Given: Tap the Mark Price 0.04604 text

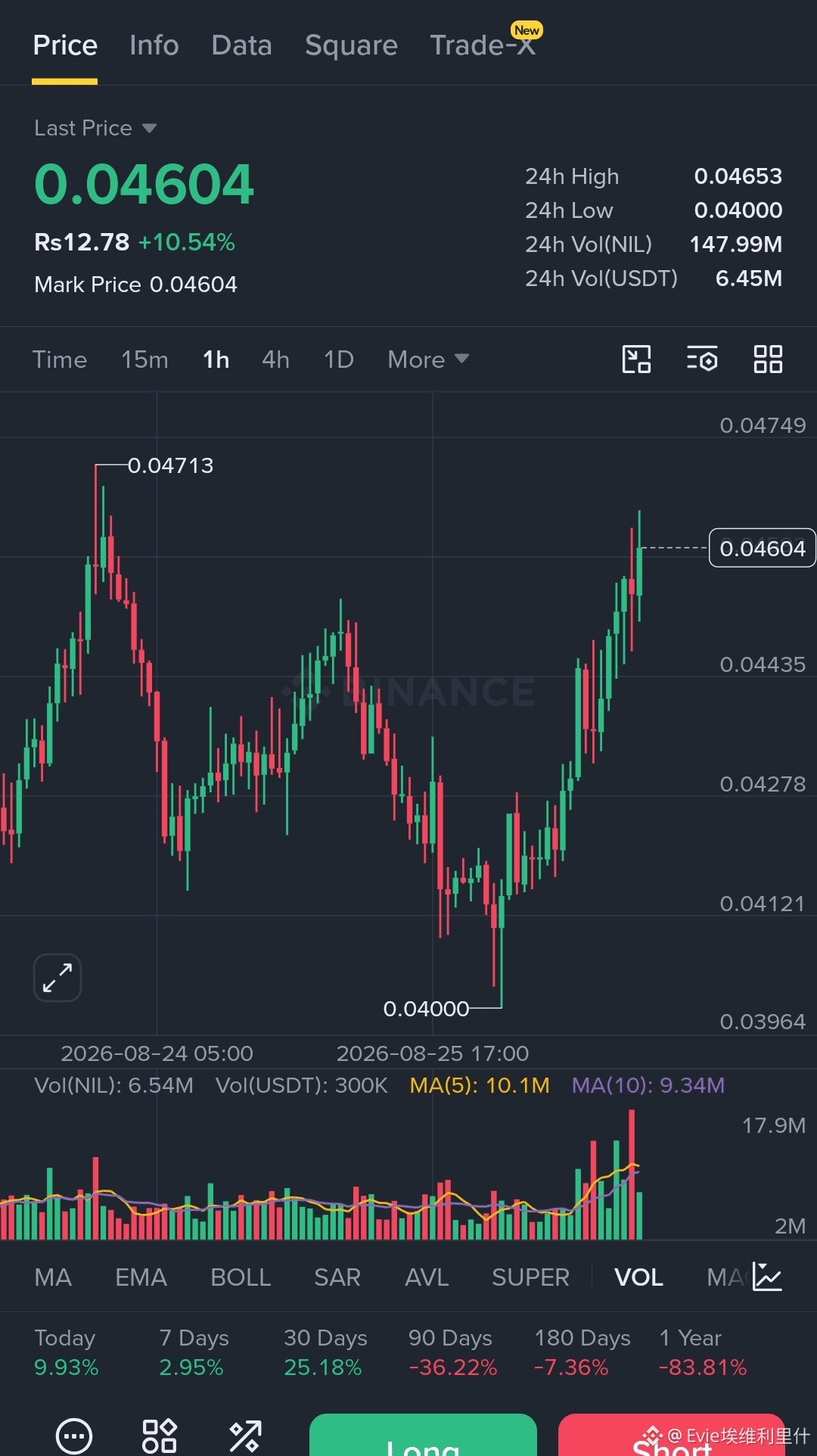Looking at the screenshot, I should point(135,285).
